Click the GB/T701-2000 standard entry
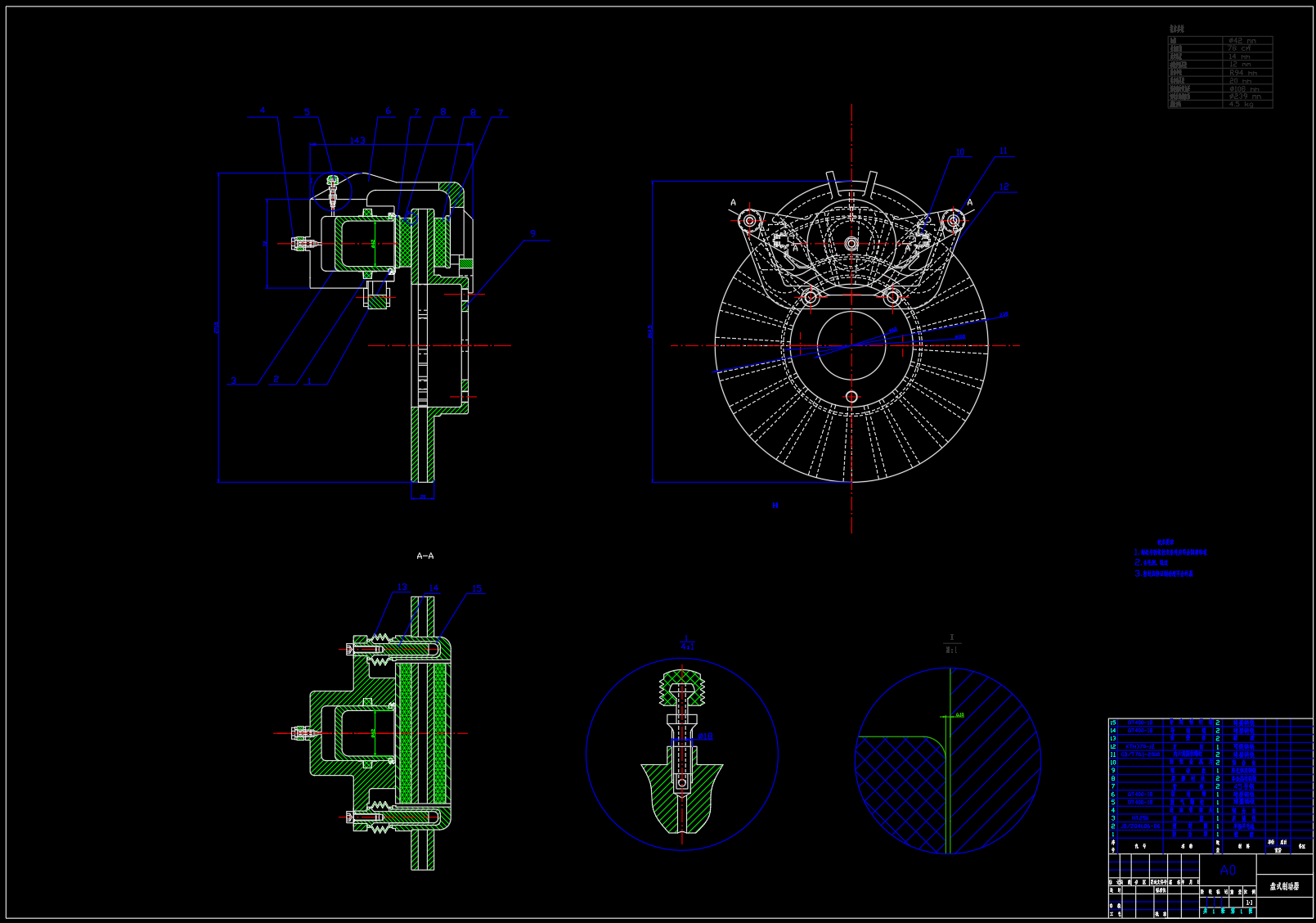1316x923 pixels. click(x=1139, y=754)
